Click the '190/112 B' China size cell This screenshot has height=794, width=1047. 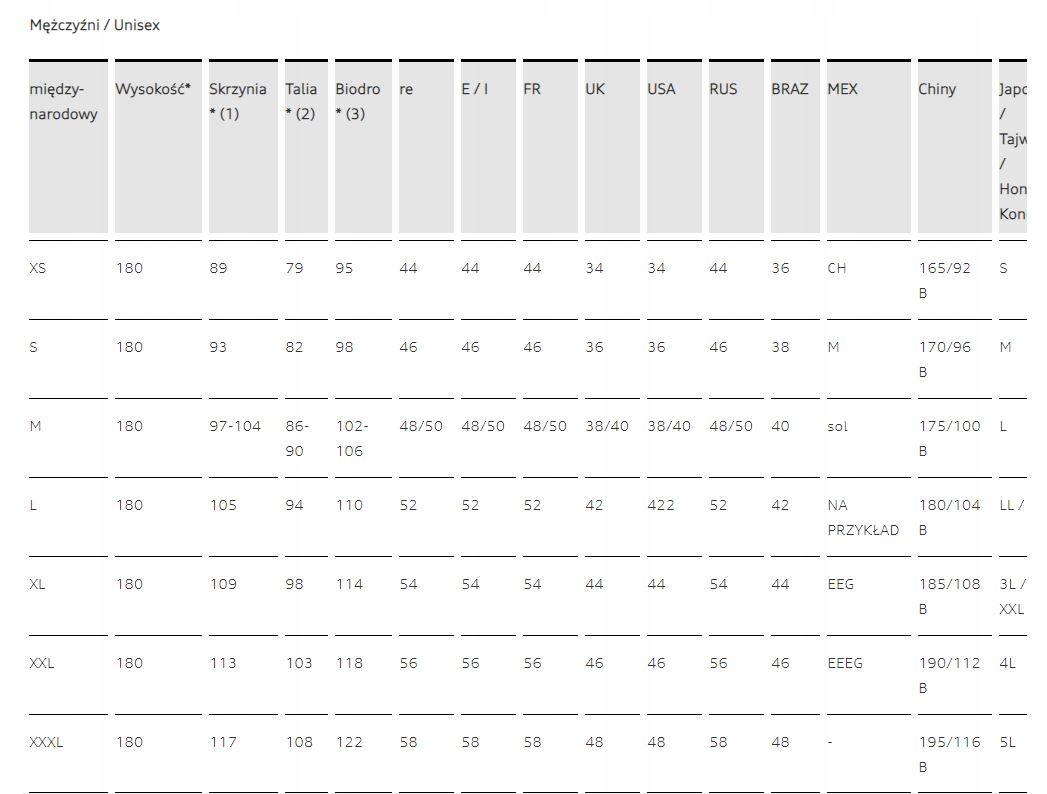coord(949,675)
